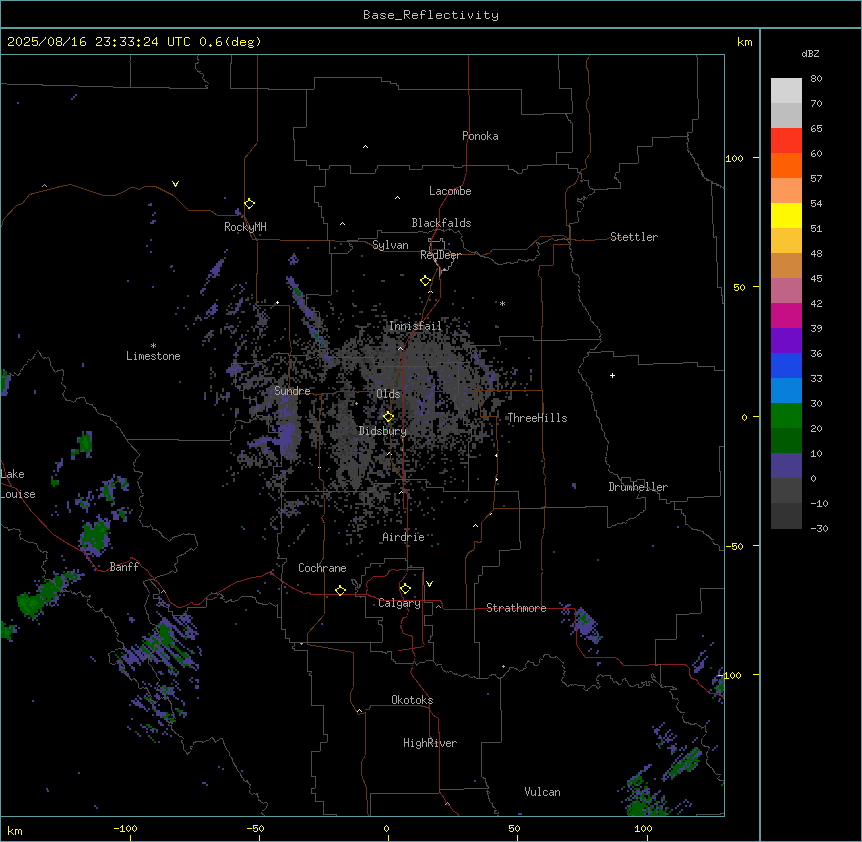Click the Vulcan label
The height and width of the screenshot is (842, 862).
[x=542, y=792]
